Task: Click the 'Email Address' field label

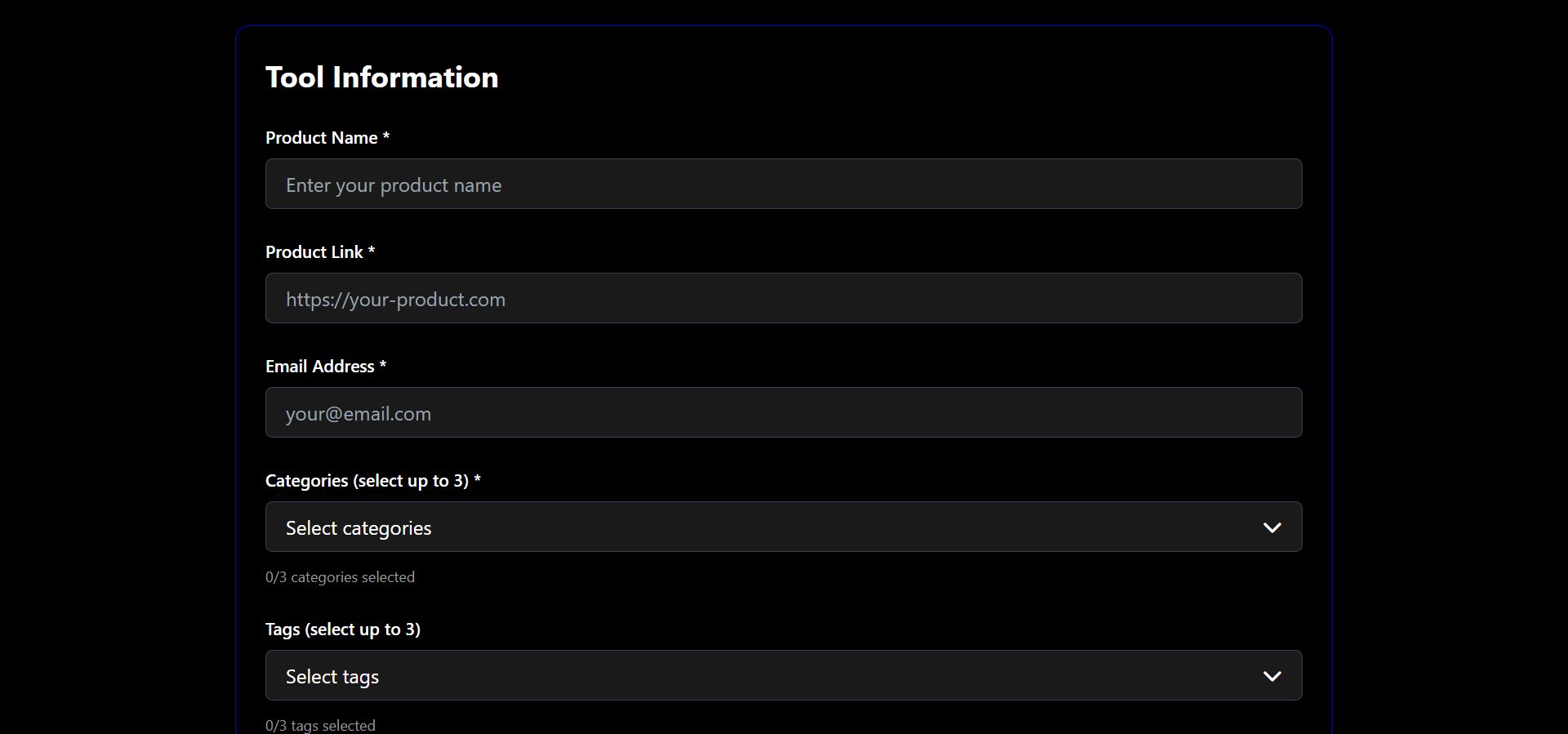Action: click(319, 367)
